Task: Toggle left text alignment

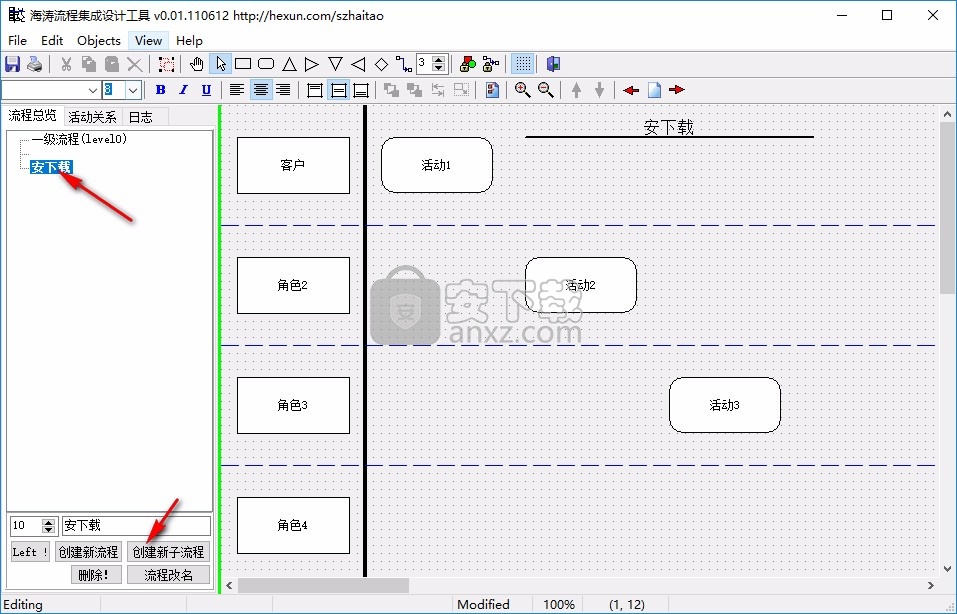Action: coord(237,90)
